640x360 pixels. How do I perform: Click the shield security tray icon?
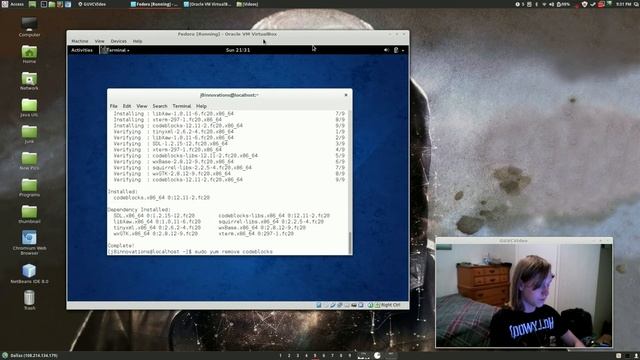click(x=584, y=4)
